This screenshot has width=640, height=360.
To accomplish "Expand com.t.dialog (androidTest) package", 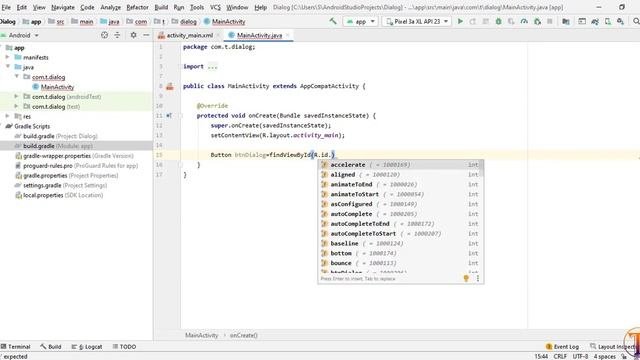I will pyautogui.click(x=17, y=96).
